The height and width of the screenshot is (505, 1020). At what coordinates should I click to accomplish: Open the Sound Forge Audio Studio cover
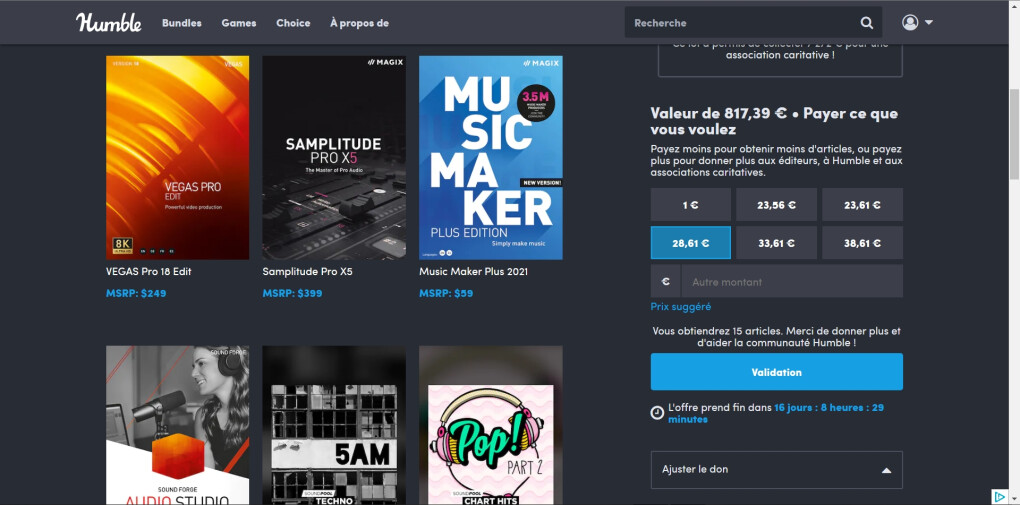point(178,425)
